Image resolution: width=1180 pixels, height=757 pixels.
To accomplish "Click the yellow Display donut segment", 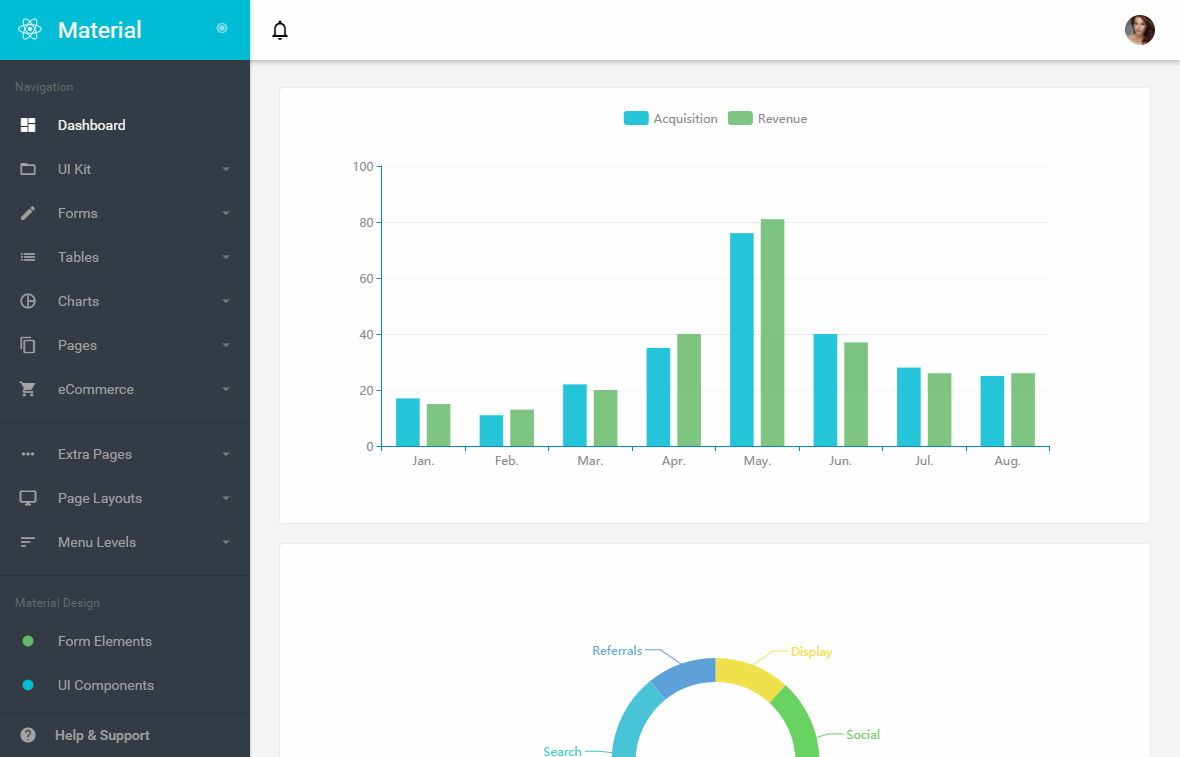I will coord(750,676).
